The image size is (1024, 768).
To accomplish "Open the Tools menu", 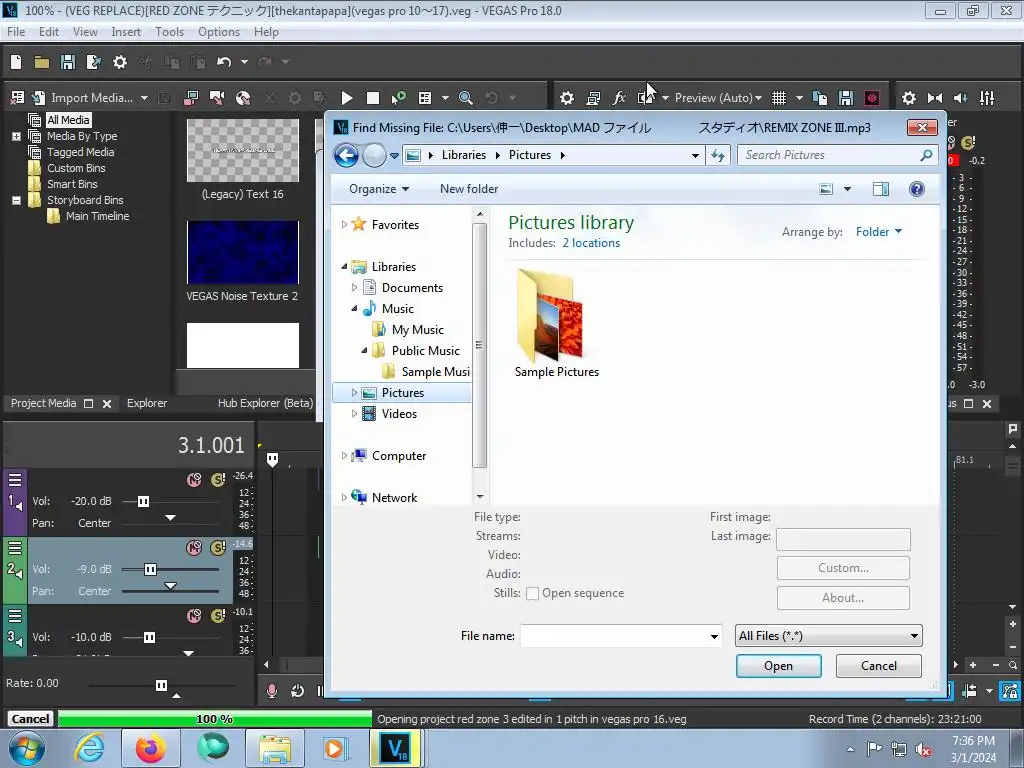I will coord(169,32).
